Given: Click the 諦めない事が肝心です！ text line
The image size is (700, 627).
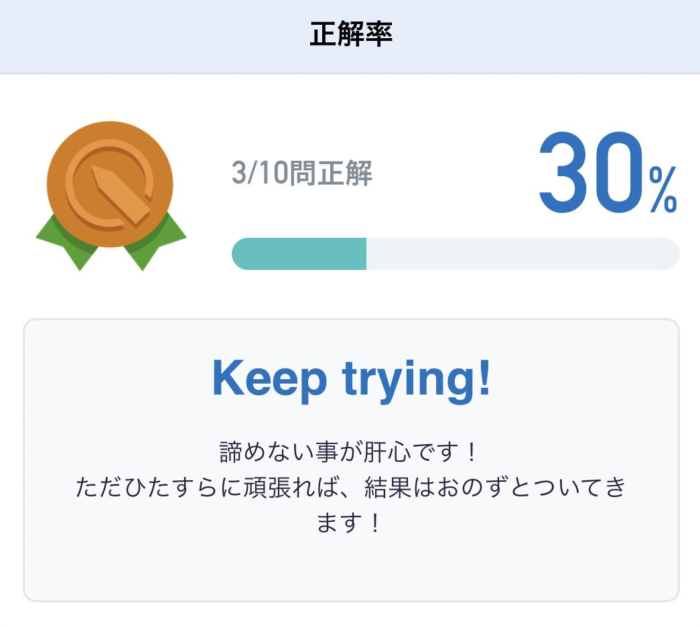Looking at the screenshot, I should click(x=349, y=452).
